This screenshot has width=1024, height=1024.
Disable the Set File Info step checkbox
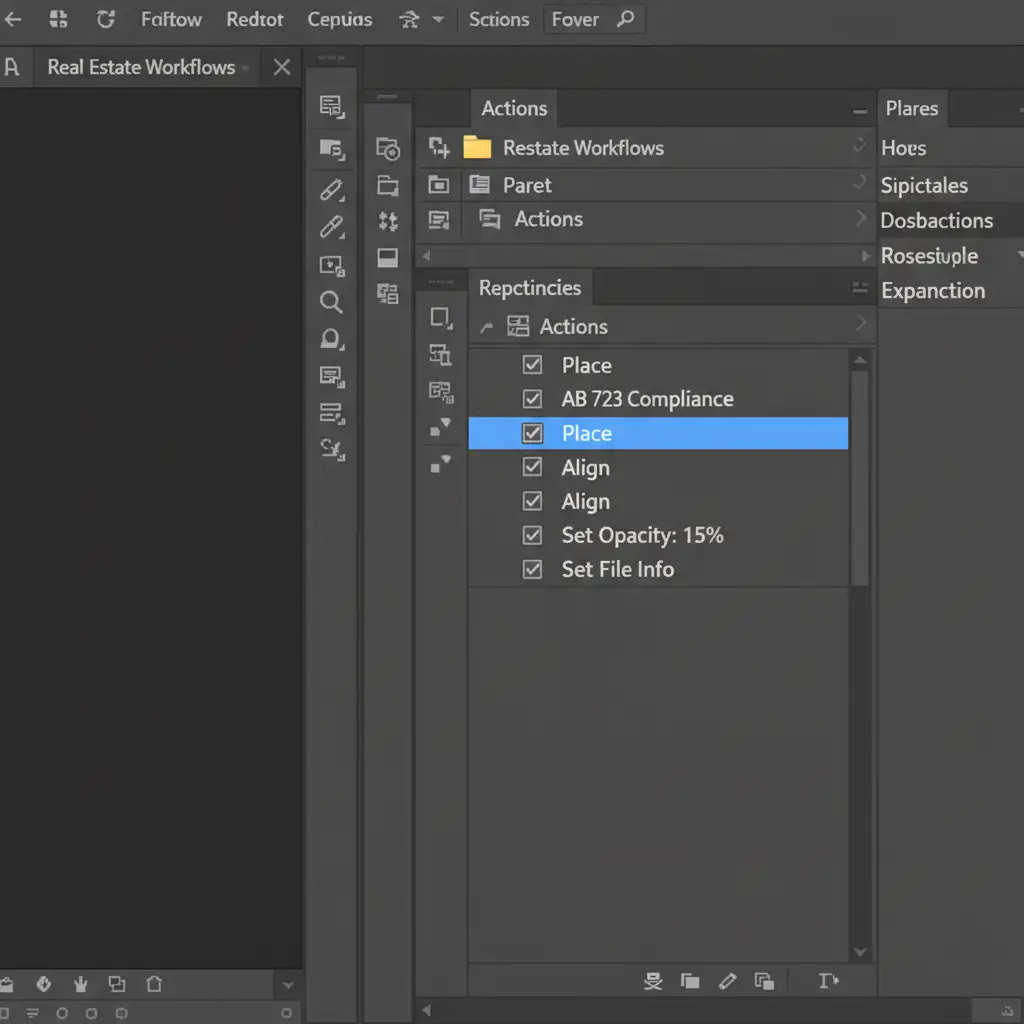coord(533,569)
